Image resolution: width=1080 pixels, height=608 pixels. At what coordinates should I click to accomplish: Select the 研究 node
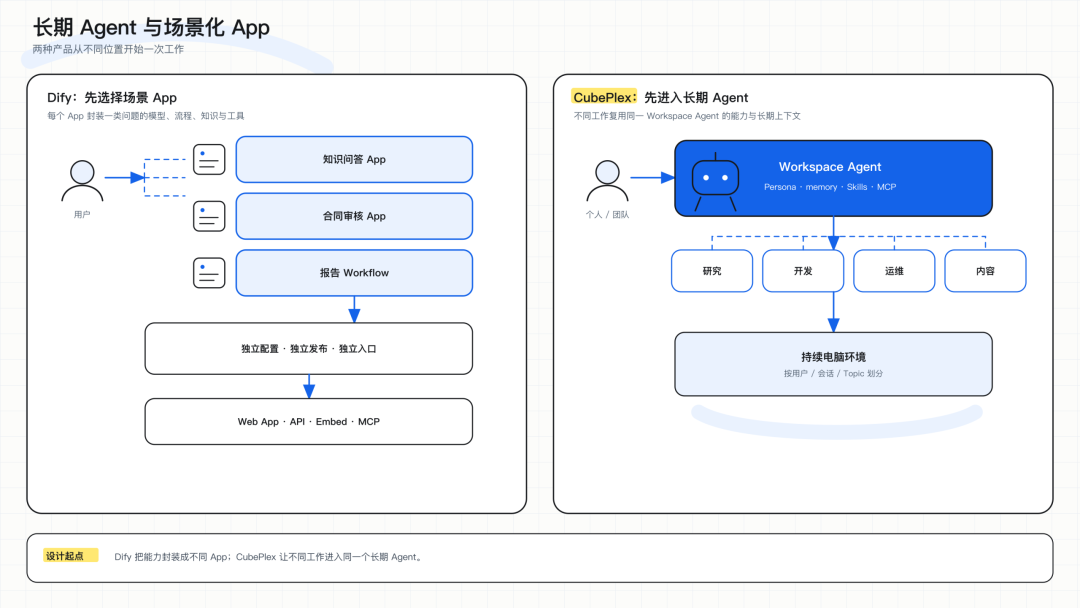(x=712, y=271)
